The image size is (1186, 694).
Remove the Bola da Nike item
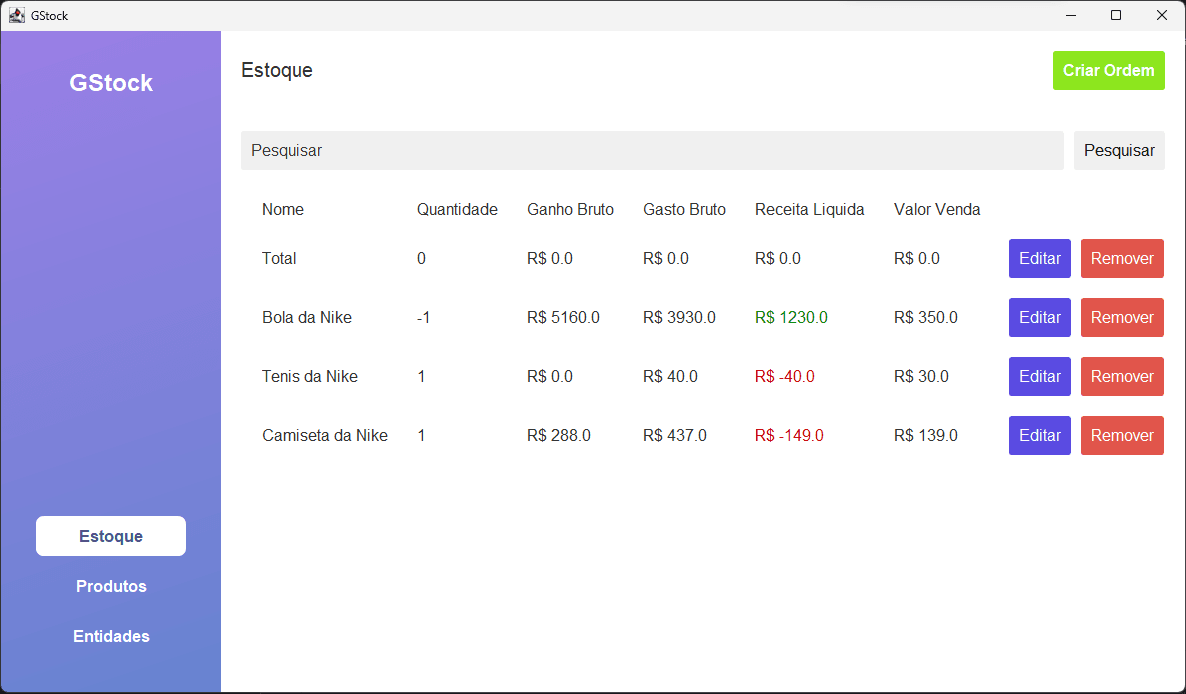click(1122, 317)
